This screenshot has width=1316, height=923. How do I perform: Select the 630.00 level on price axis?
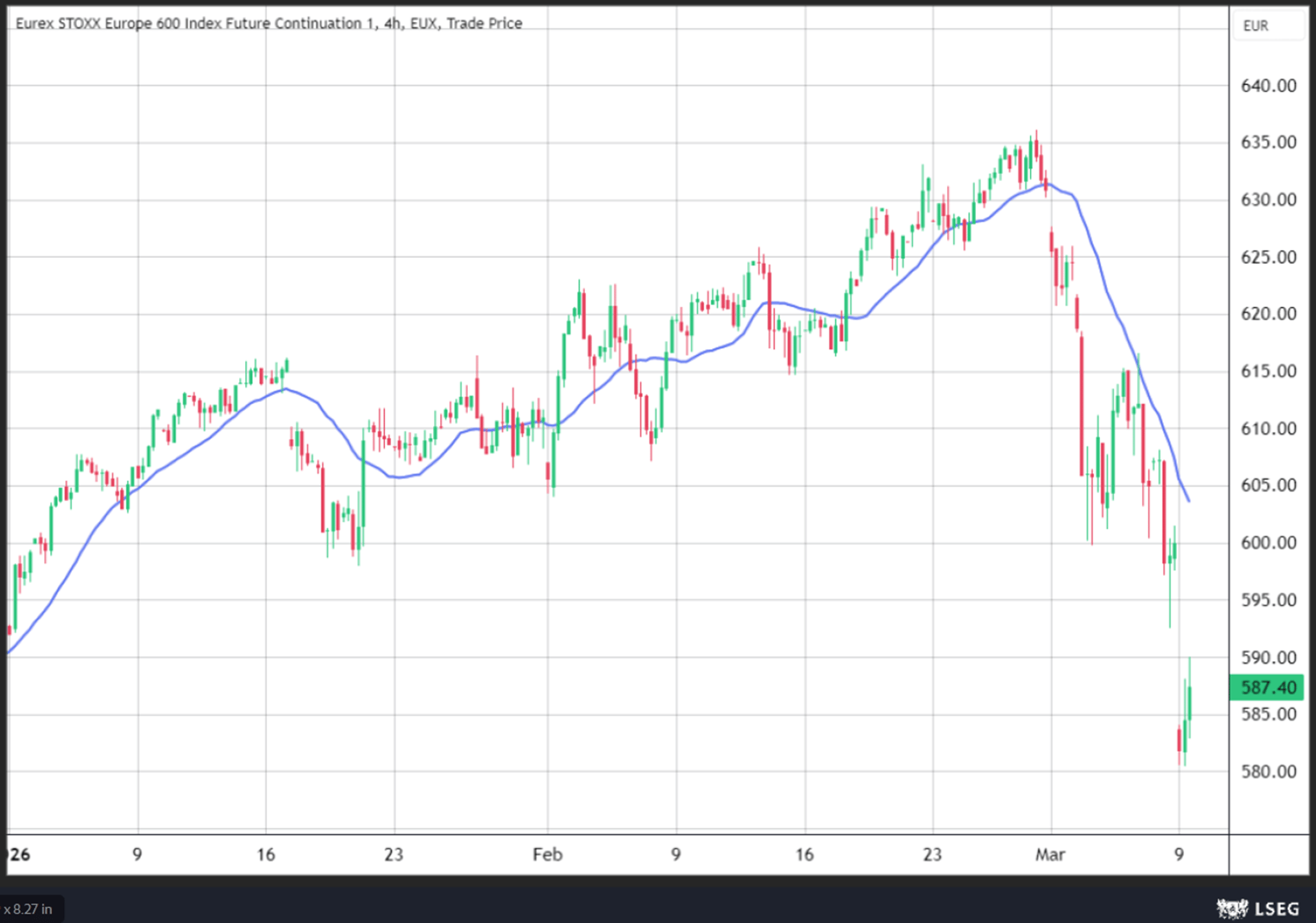tap(1268, 200)
